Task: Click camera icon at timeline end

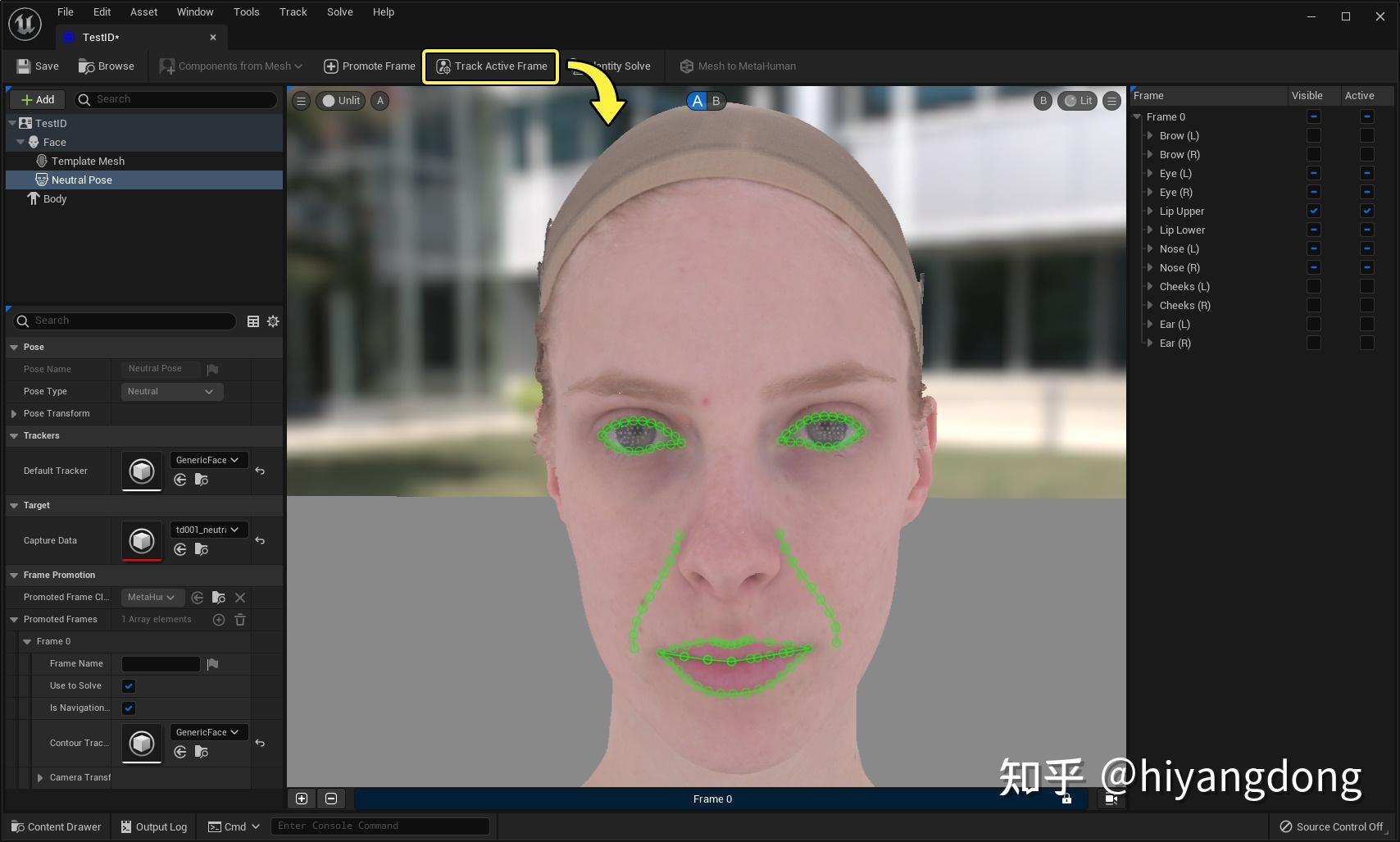Action: 1111,799
